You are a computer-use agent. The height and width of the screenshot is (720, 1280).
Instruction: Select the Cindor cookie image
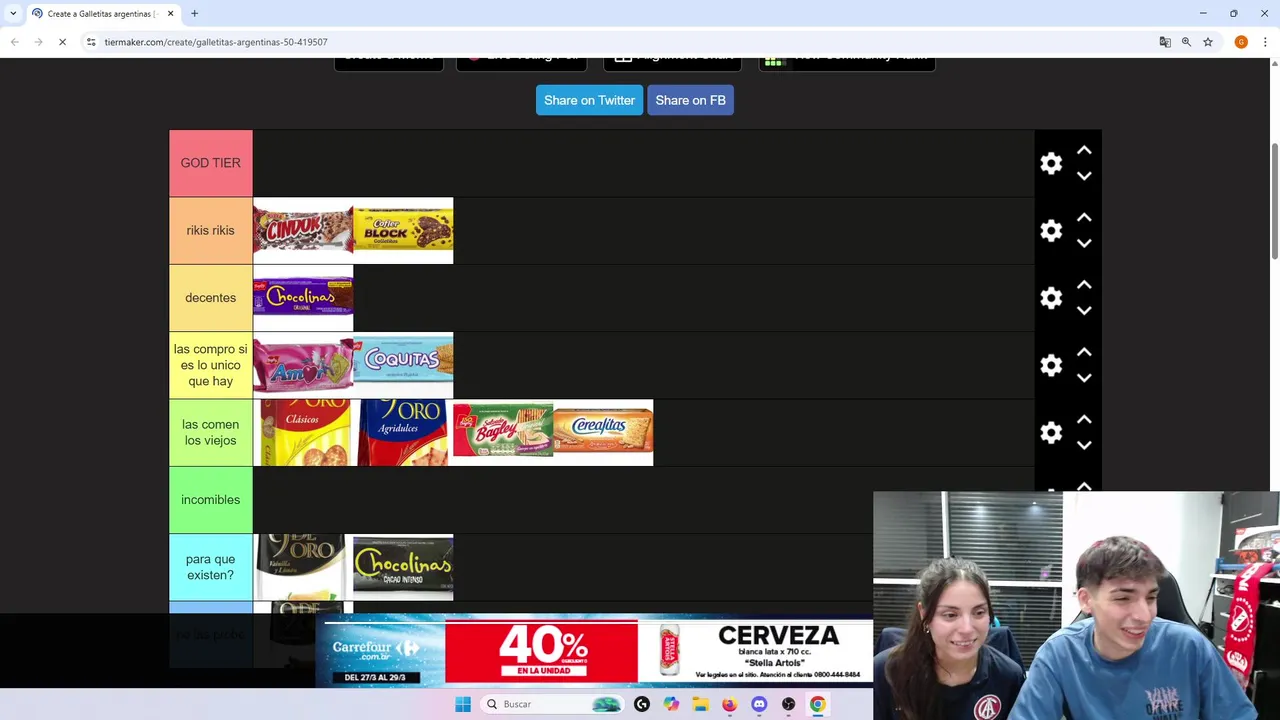coord(303,231)
